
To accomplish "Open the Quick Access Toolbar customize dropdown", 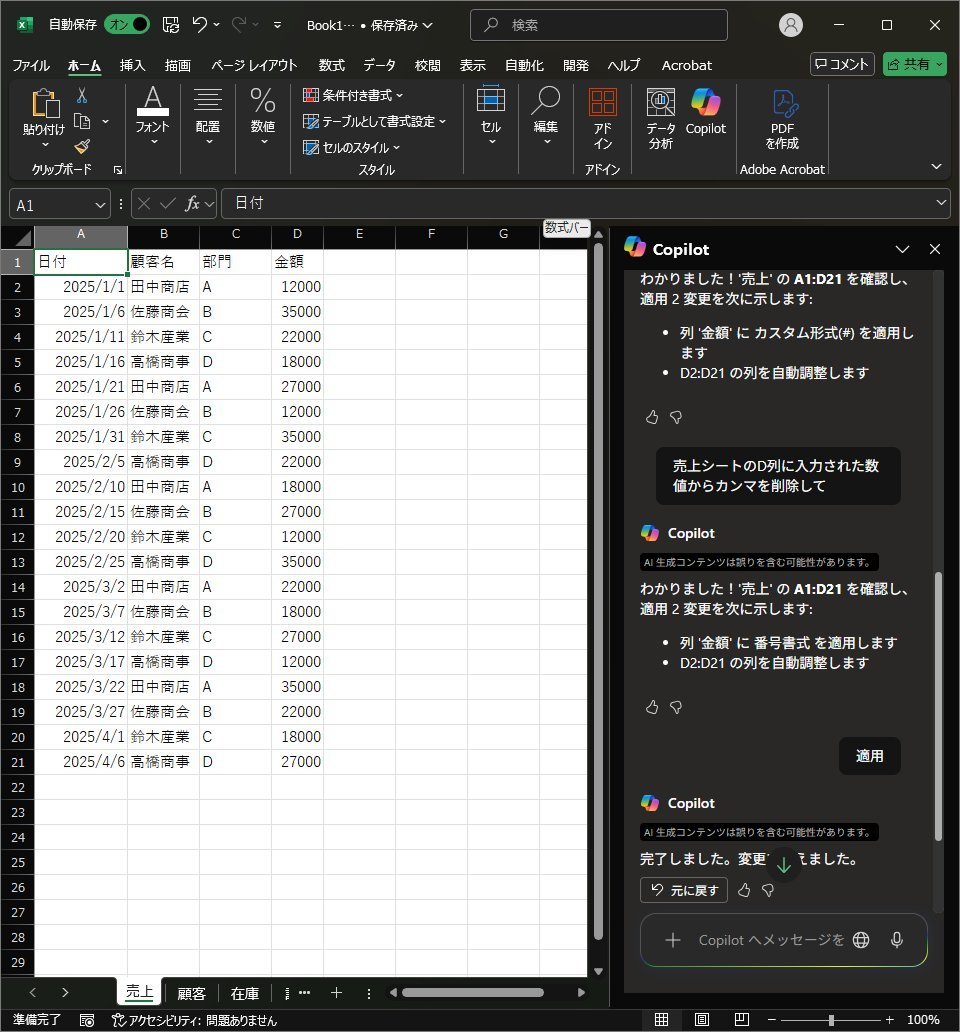I will pos(278,25).
